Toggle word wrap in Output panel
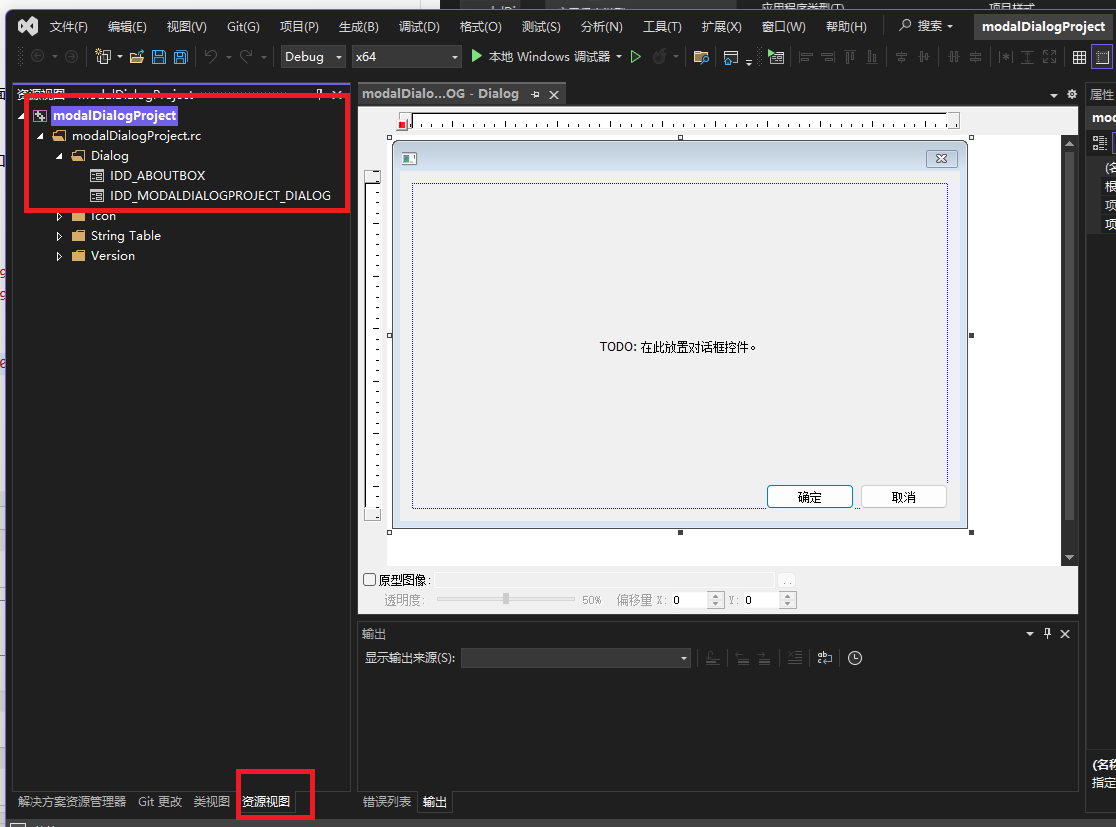This screenshot has width=1116, height=827. (824, 658)
